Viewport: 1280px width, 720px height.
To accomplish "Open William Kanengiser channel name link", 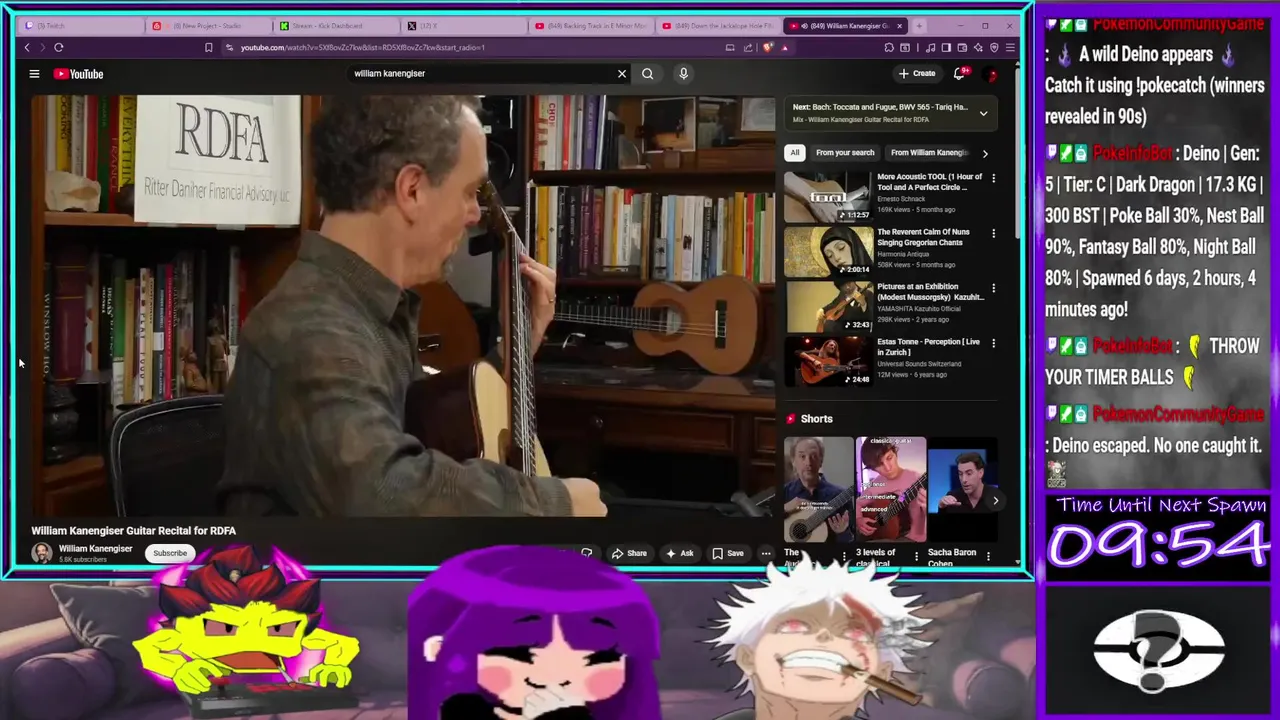I will coord(95,548).
